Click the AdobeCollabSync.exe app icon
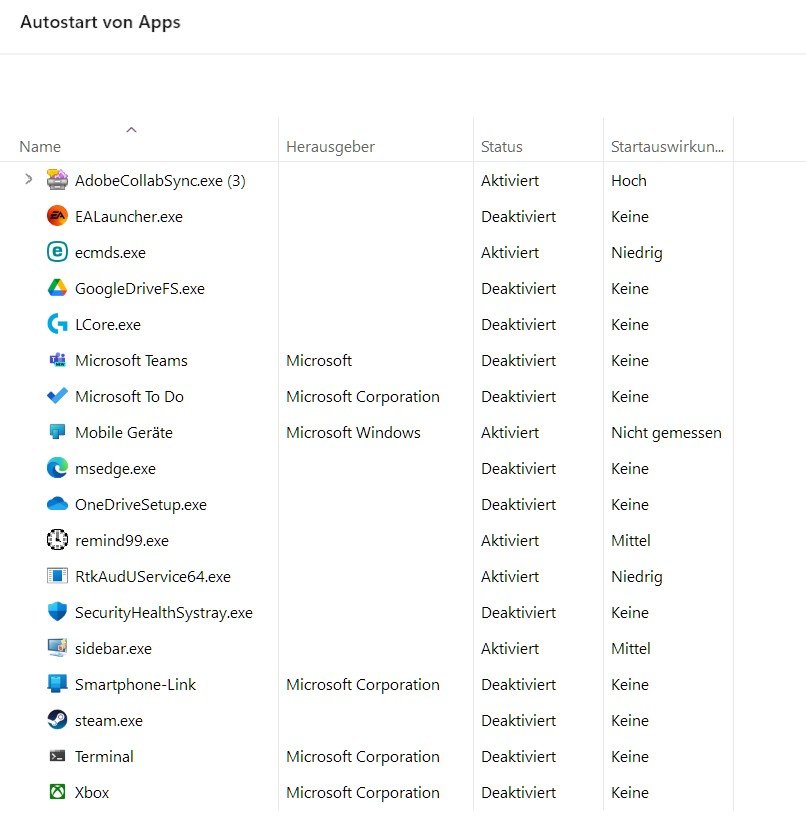This screenshot has height=838, width=806. [57, 180]
